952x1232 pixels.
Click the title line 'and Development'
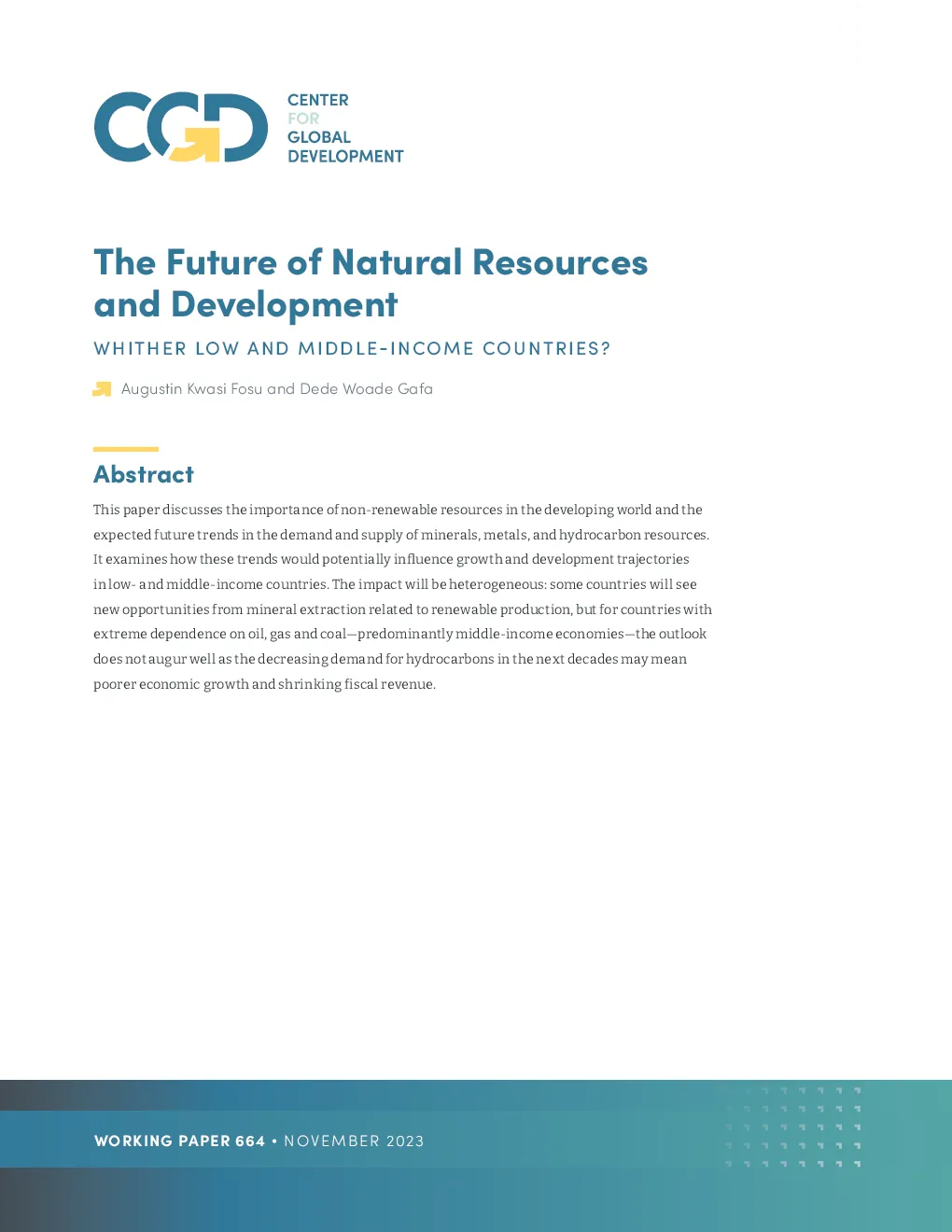click(x=245, y=305)
